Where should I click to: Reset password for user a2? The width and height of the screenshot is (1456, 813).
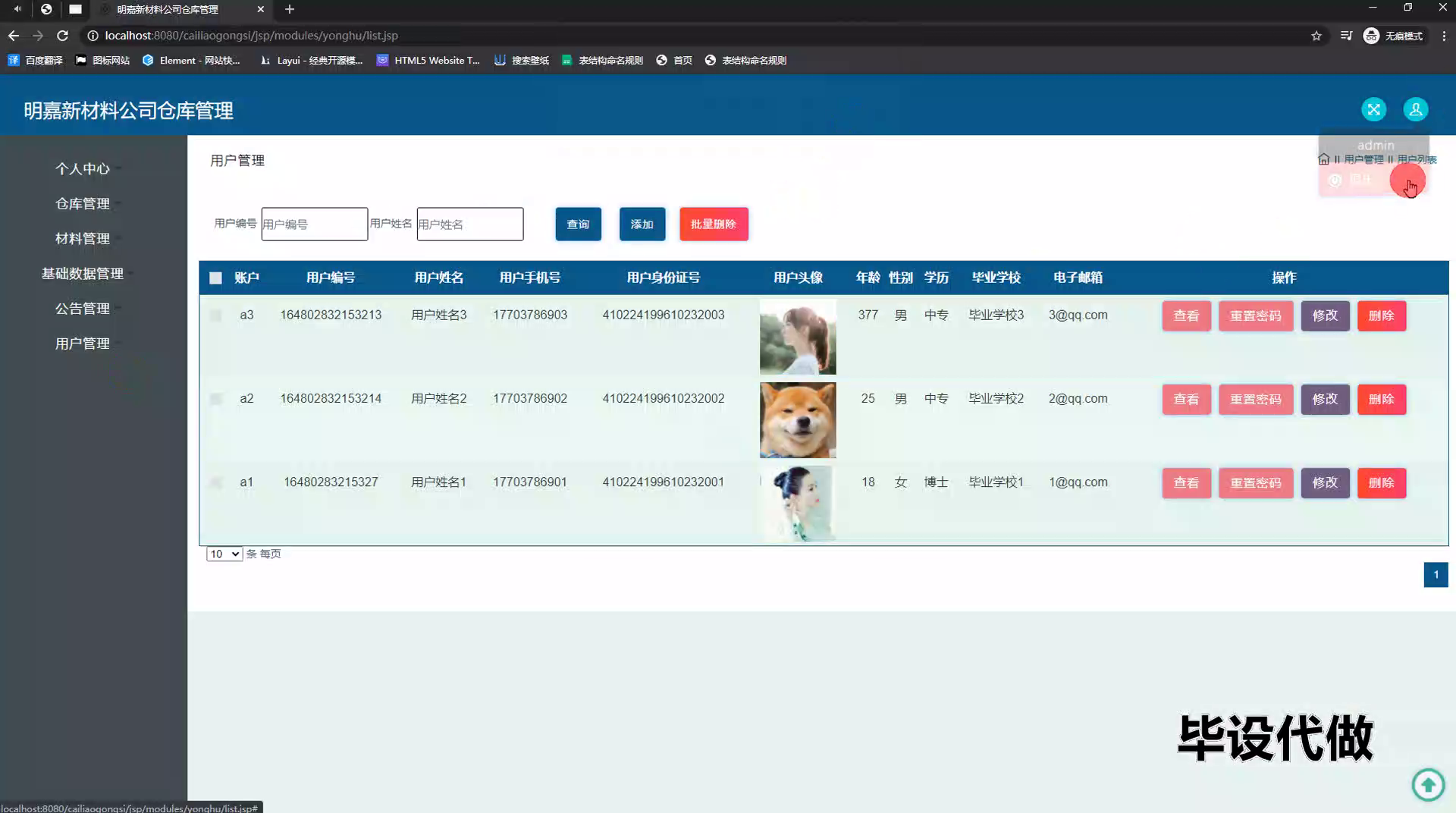[x=1256, y=400]
